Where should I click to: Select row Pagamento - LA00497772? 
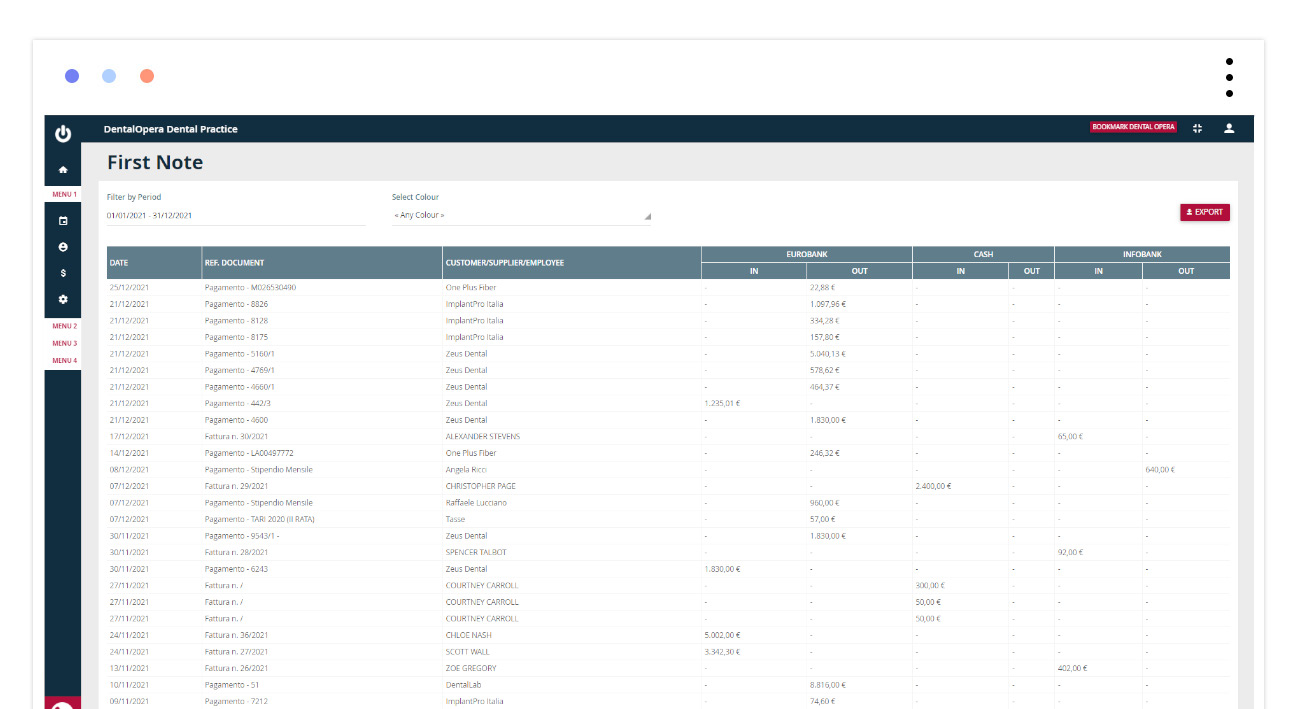(668, 453)
